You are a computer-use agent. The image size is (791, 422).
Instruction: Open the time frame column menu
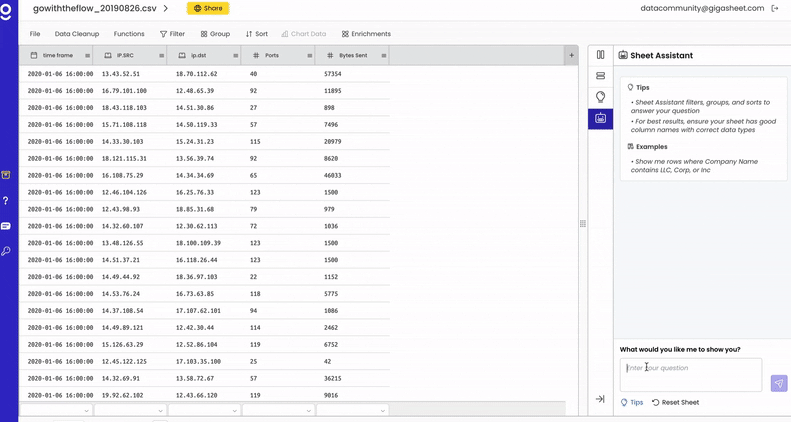[x=87, y=55]
